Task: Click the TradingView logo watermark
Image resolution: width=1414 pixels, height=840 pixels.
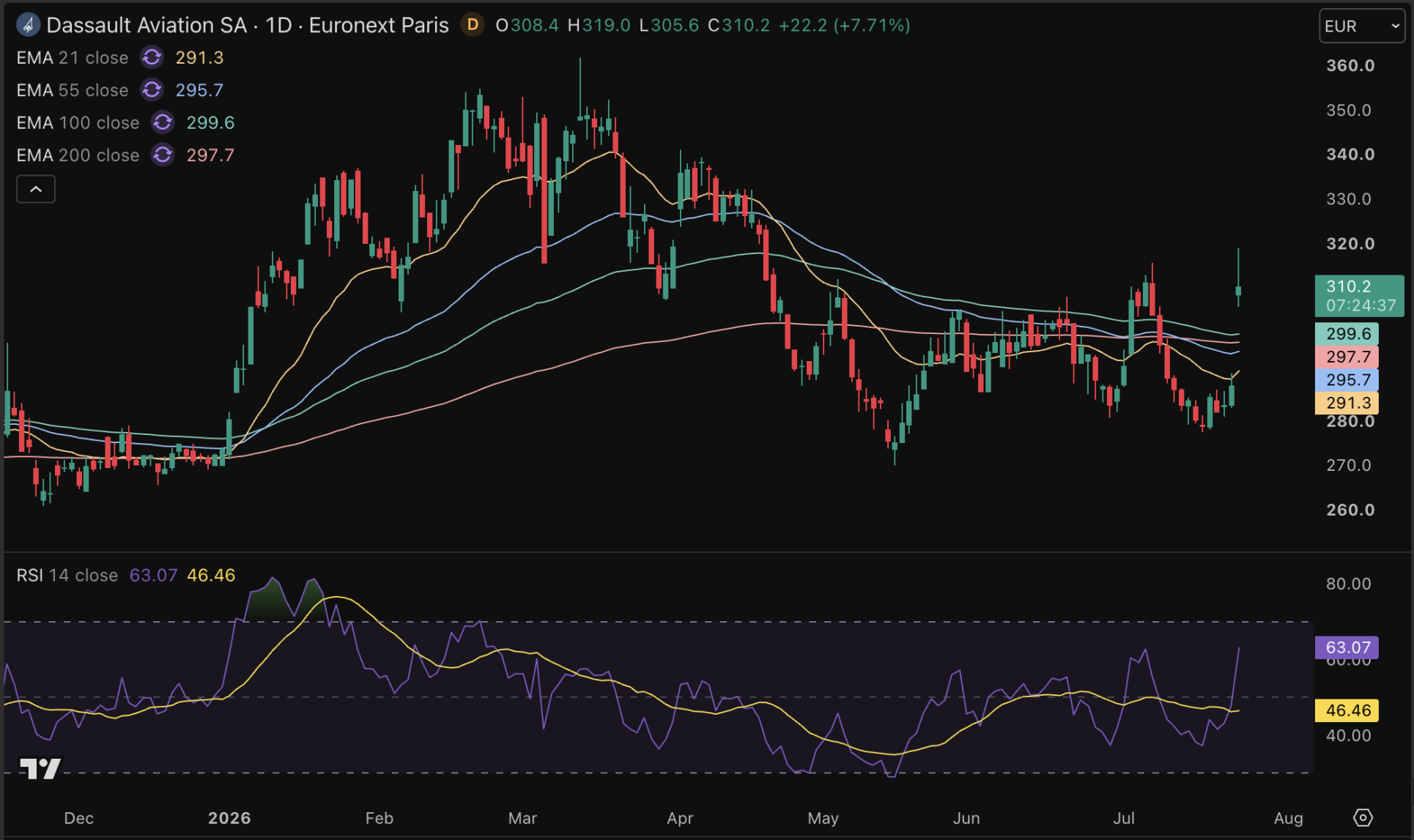Action: click(40, 768)
